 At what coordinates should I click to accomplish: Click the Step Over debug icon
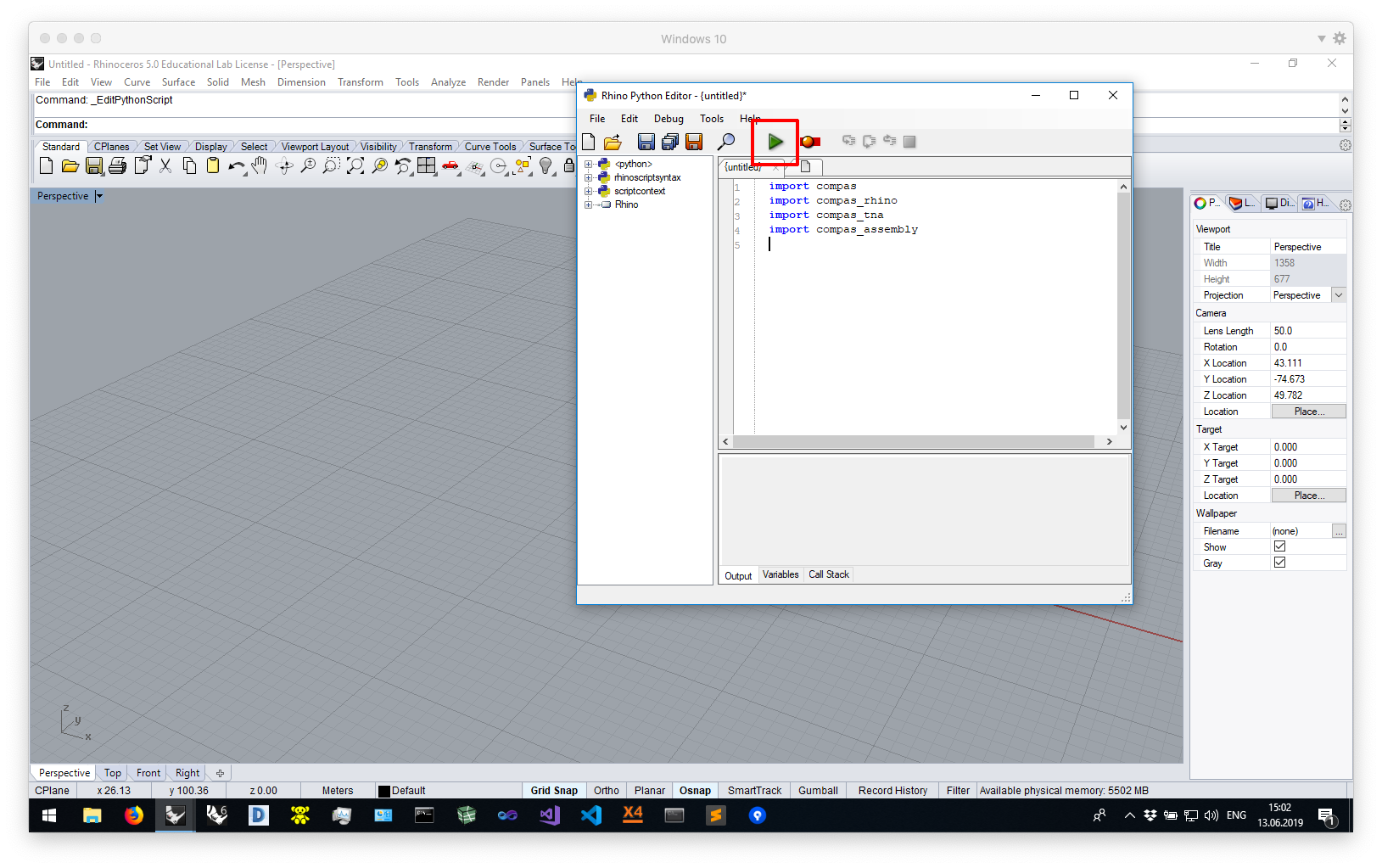click(869, 141)
